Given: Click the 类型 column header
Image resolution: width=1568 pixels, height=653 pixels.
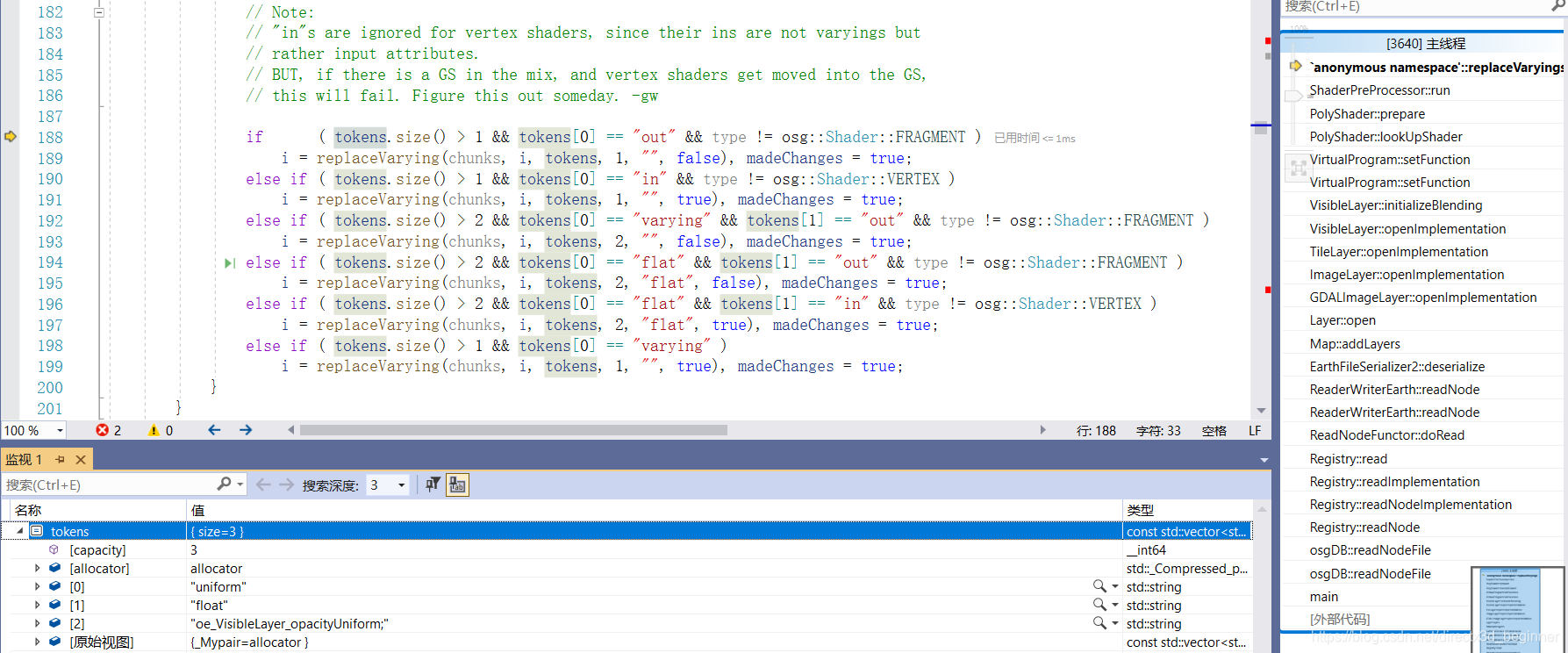Looking at the screenshot, I should (1188, 510).
